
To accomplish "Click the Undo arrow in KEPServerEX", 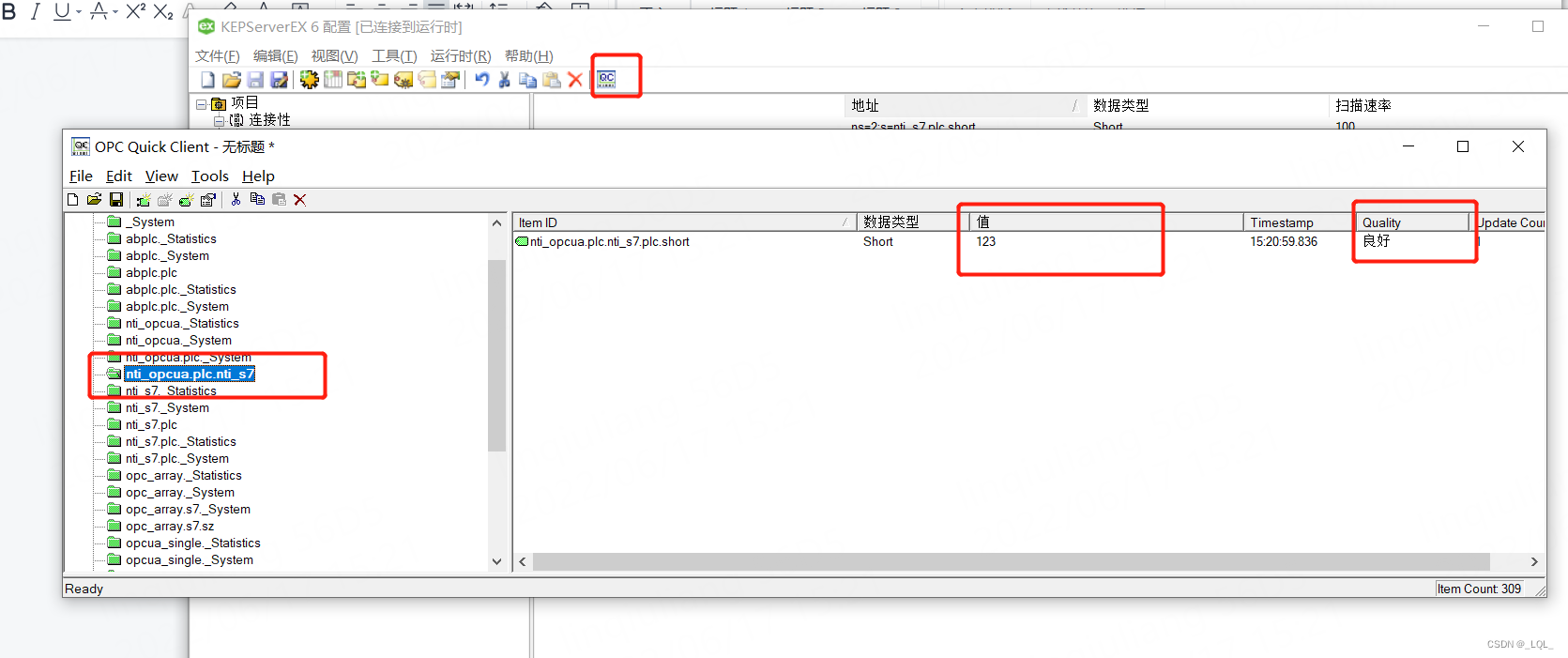I will point(482,80).
